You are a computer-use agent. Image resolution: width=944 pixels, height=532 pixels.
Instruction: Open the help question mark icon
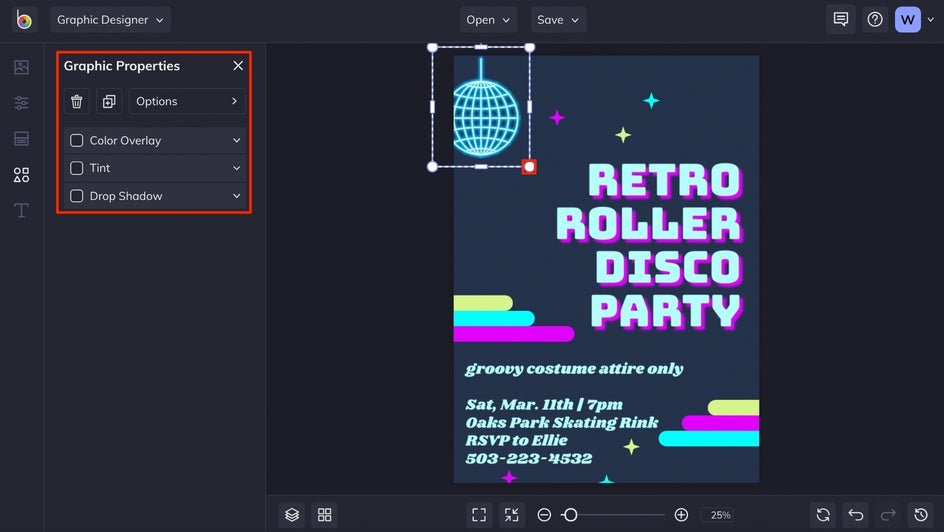875,20
